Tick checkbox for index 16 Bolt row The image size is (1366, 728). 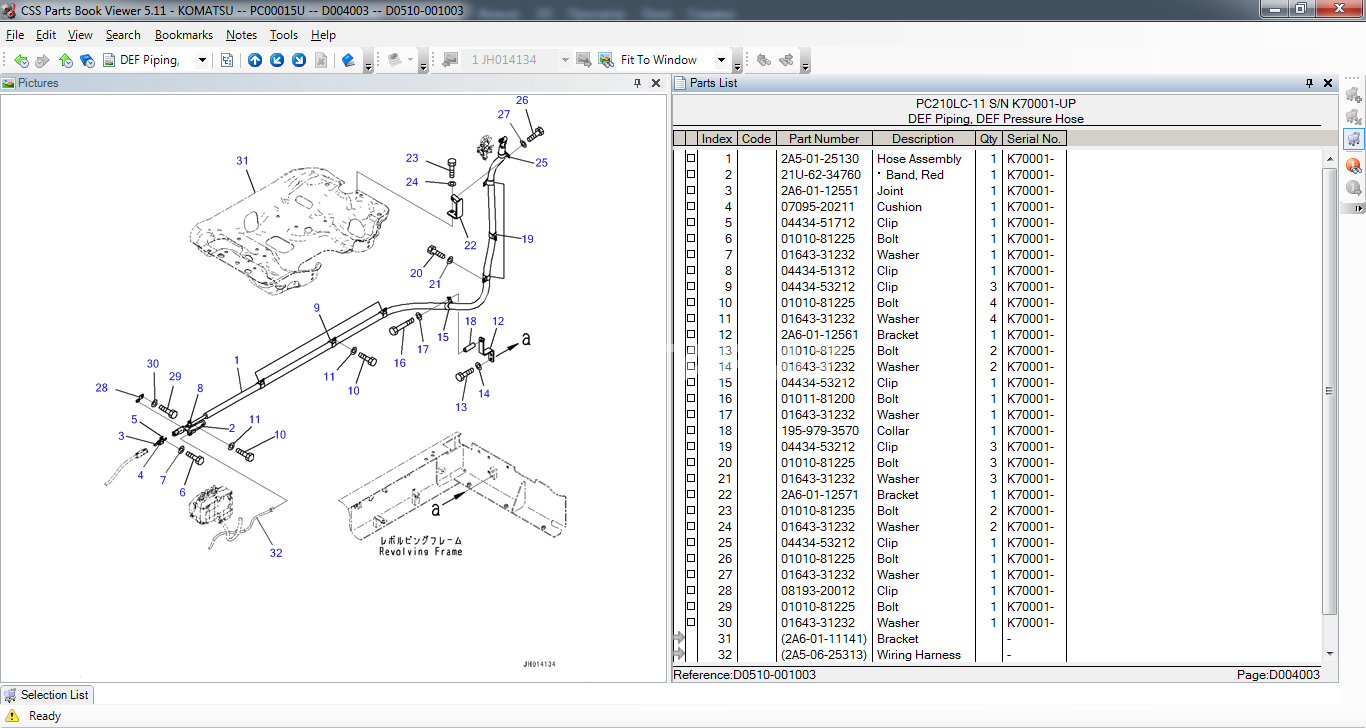pos(690,399)
